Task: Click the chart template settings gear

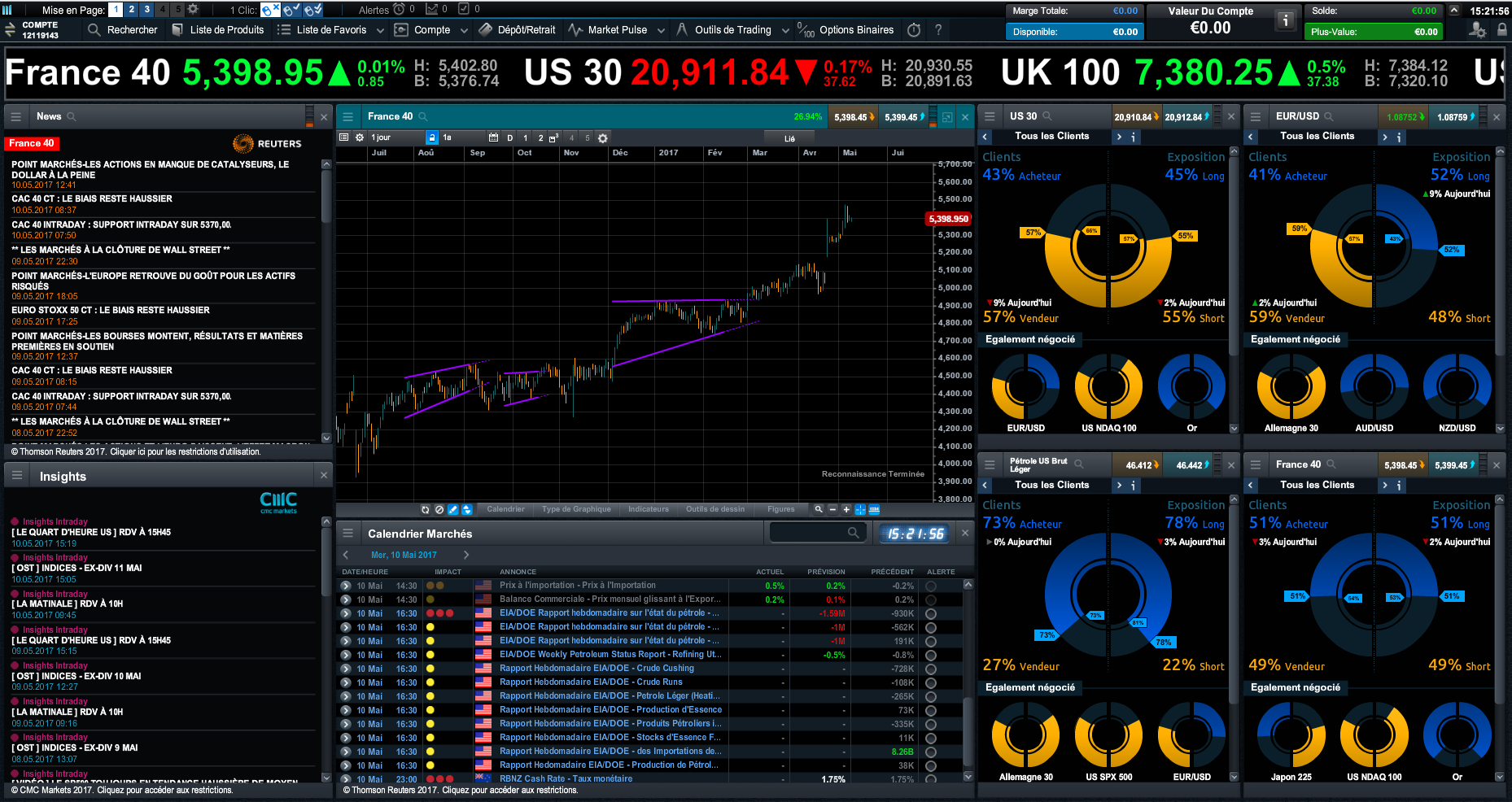Action: (x=603, y=138)
